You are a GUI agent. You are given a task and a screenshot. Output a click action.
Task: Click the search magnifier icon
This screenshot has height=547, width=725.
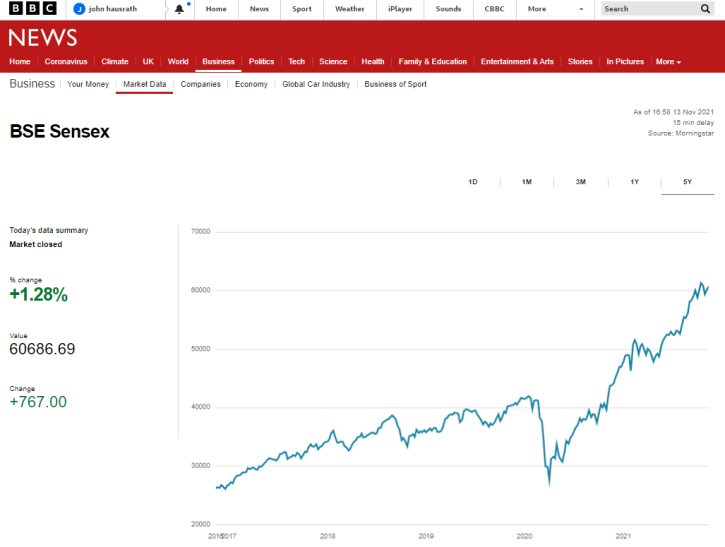[x=705, y=8]
